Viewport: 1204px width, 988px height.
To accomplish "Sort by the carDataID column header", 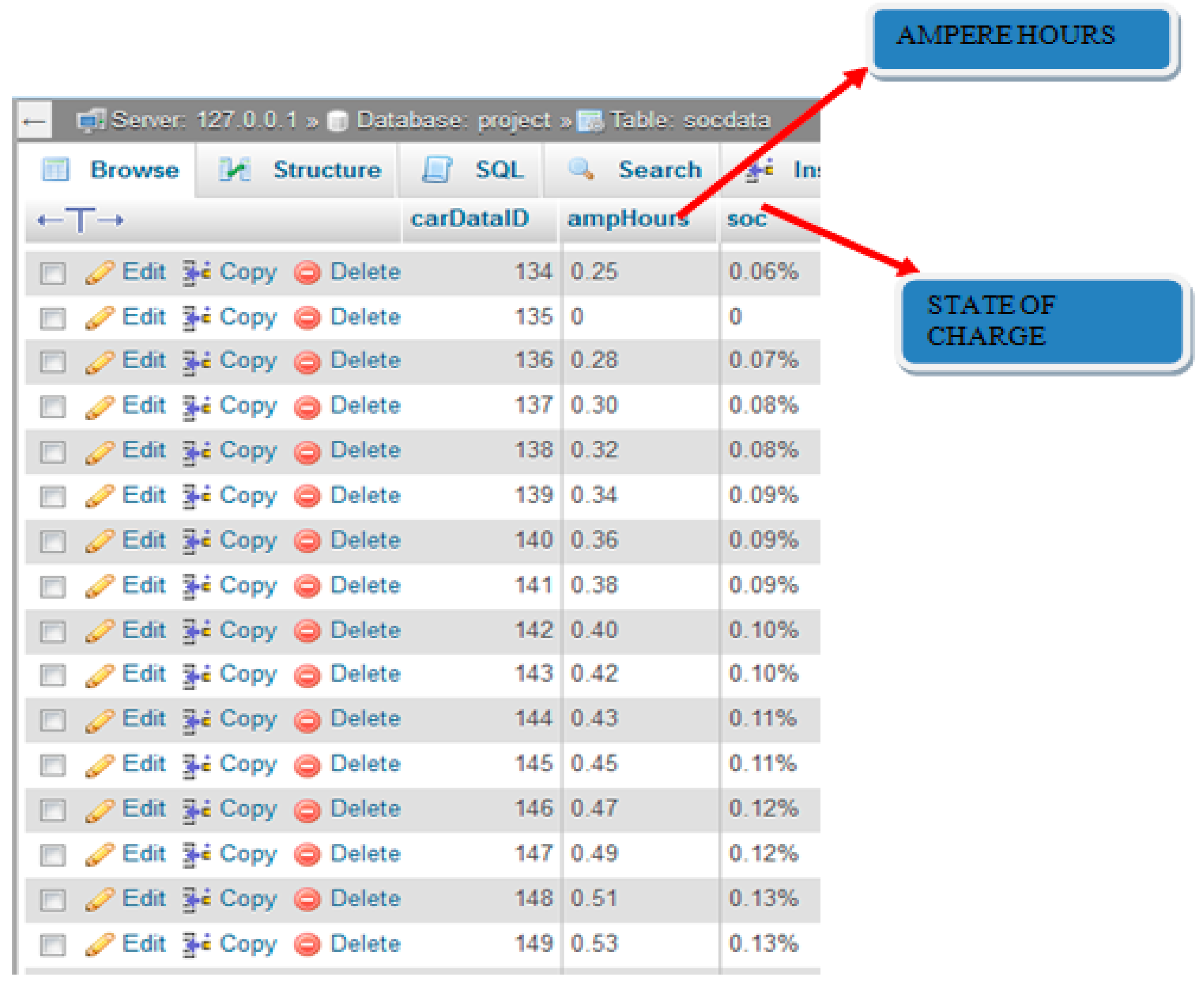I will click(x=469, y=218).
